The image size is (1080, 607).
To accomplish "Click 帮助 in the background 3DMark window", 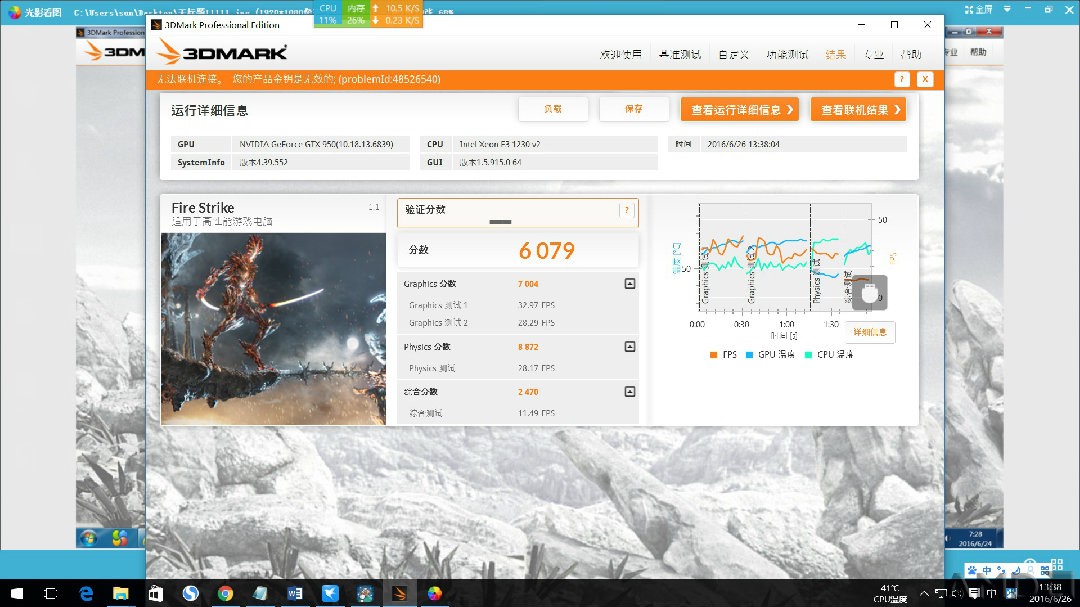I will click(978, 52).
